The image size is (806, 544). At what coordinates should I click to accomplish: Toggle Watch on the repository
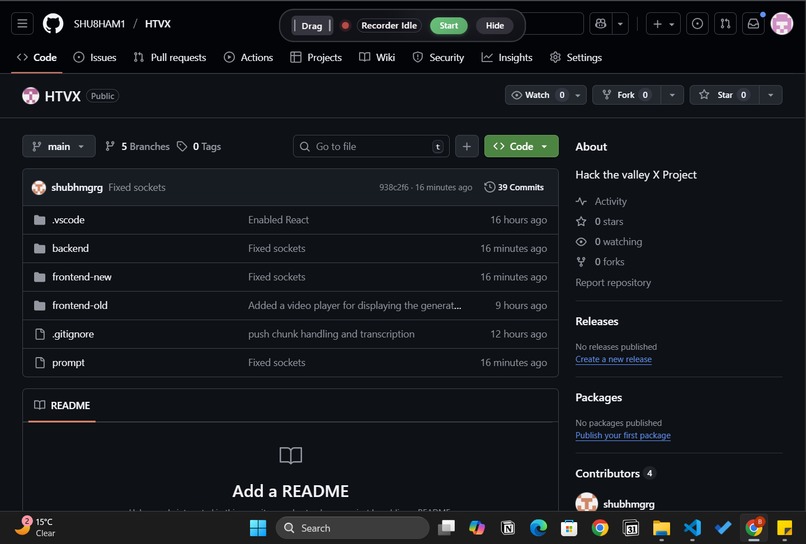click(x=538, y=95)
